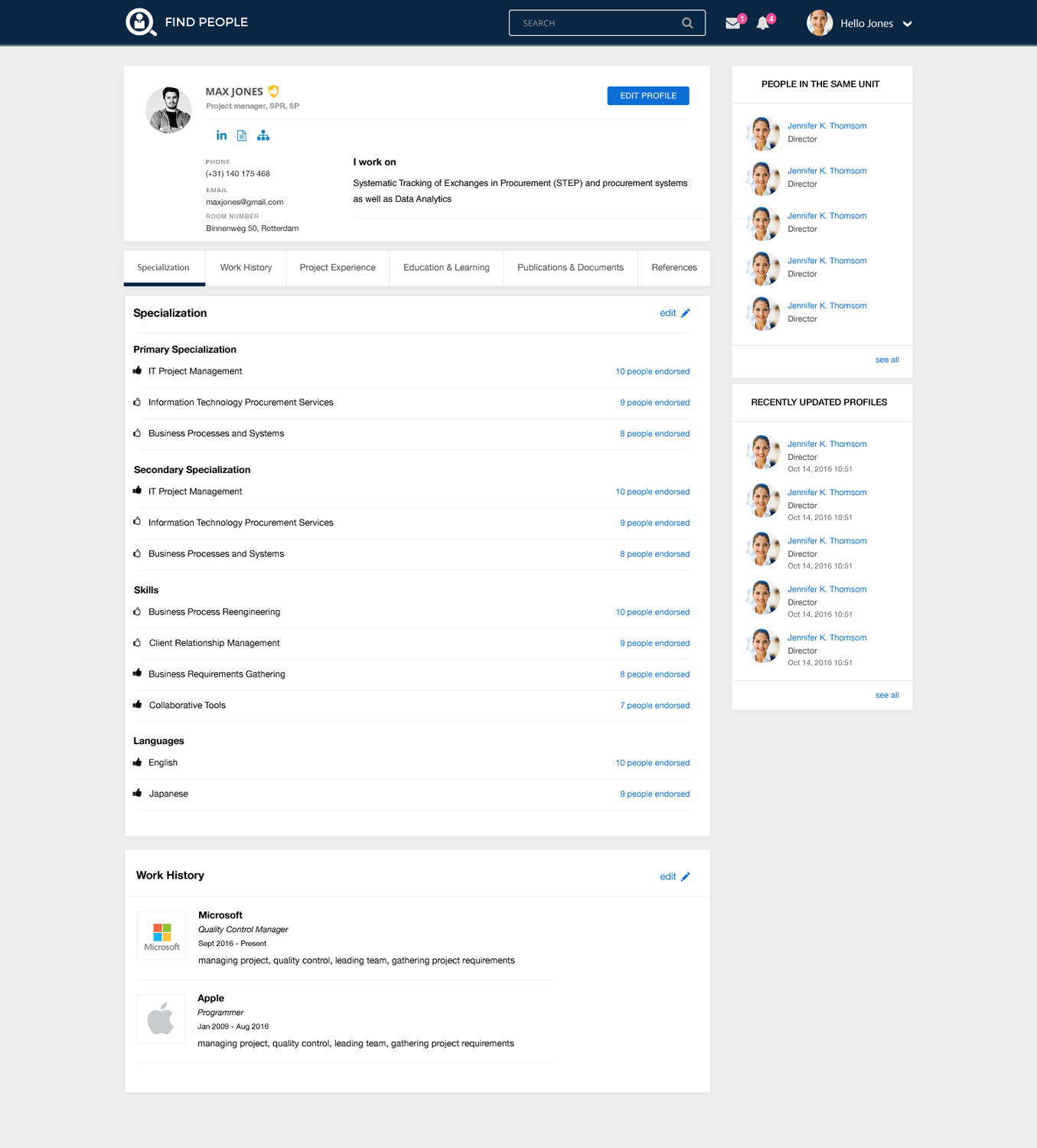
Task: Open the mail messages icon
Action: tap(732, 23)
